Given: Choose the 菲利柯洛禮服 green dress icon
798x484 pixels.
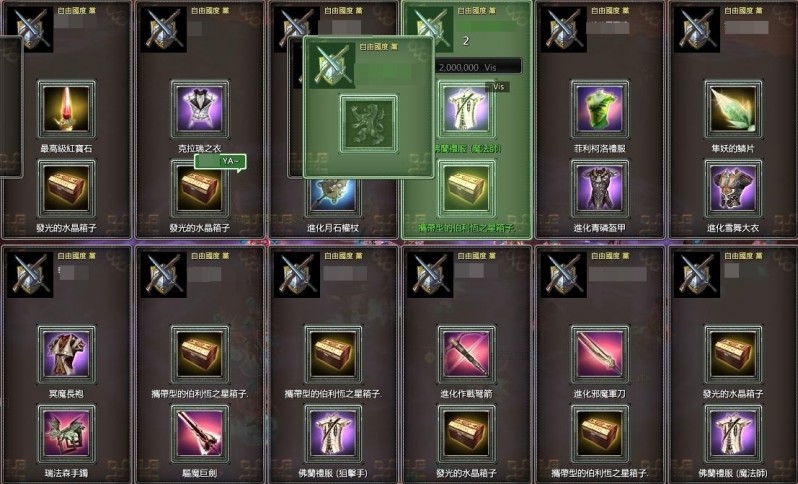Looking at the screenshot, I should [600, 108].
